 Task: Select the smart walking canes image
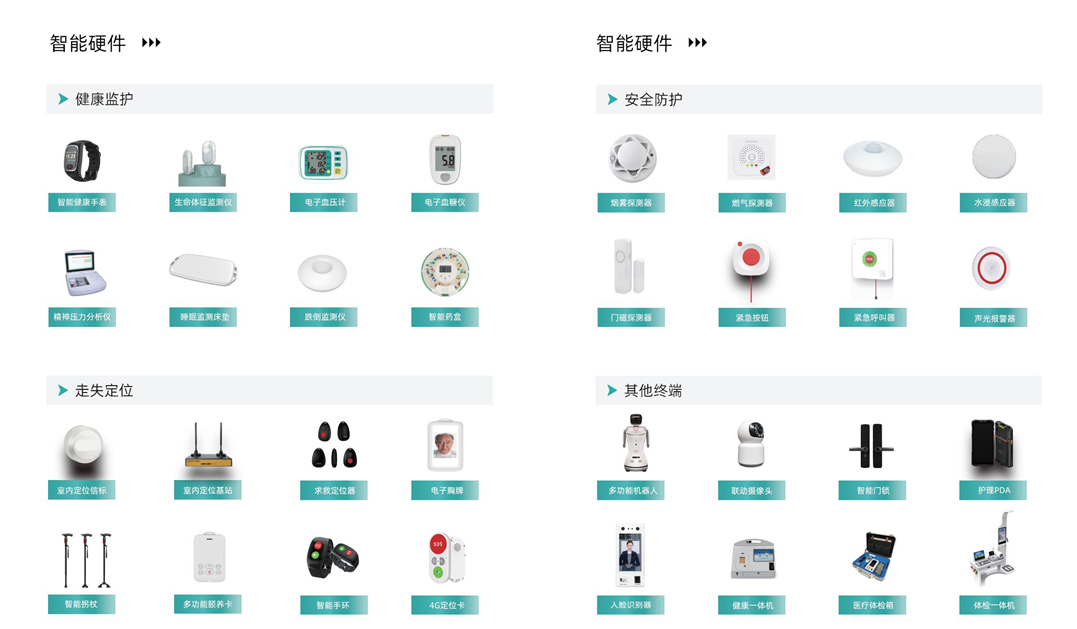81,560
